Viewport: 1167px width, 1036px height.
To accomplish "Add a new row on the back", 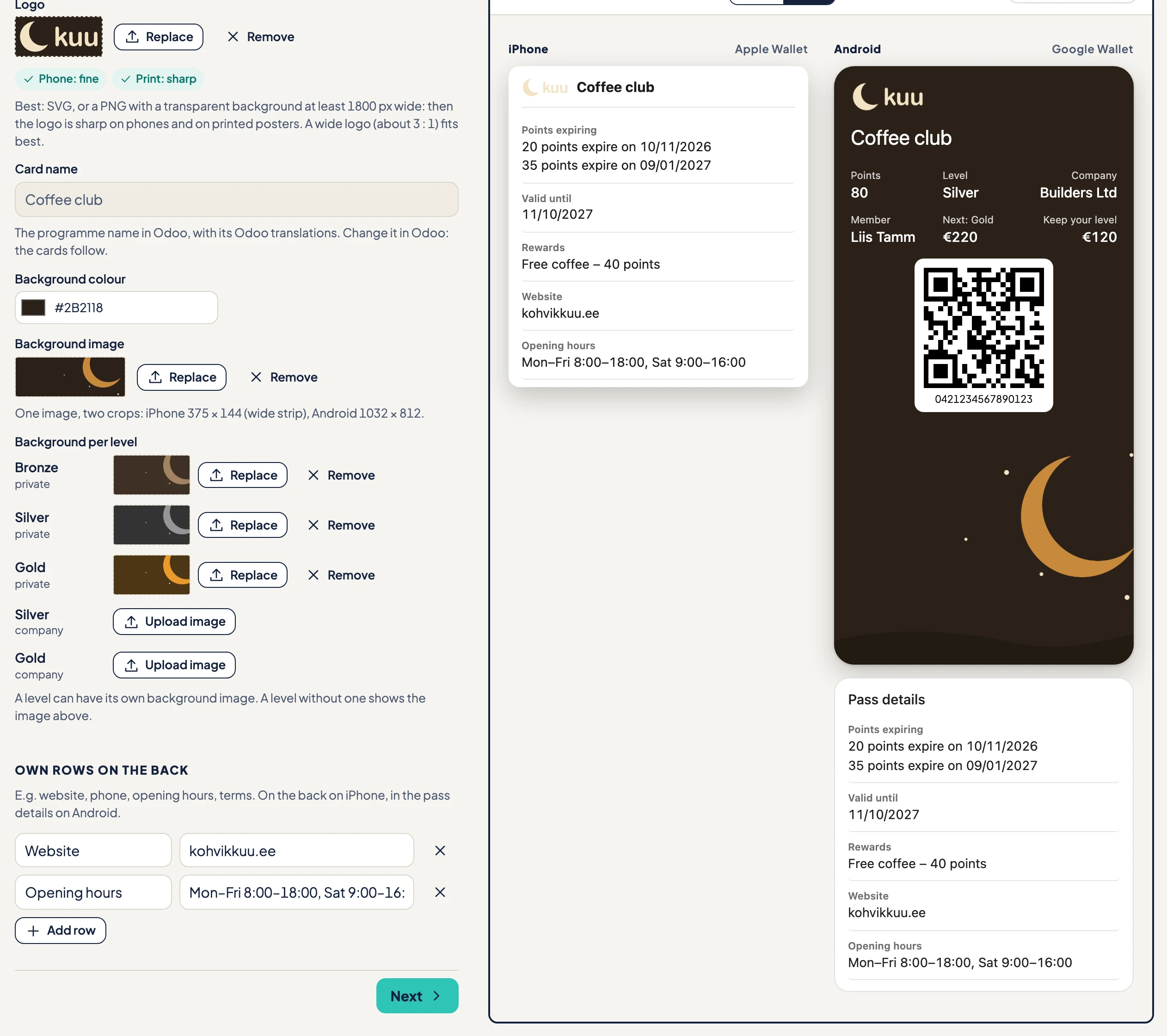I will pyautogui.click(x=61, y=931).
